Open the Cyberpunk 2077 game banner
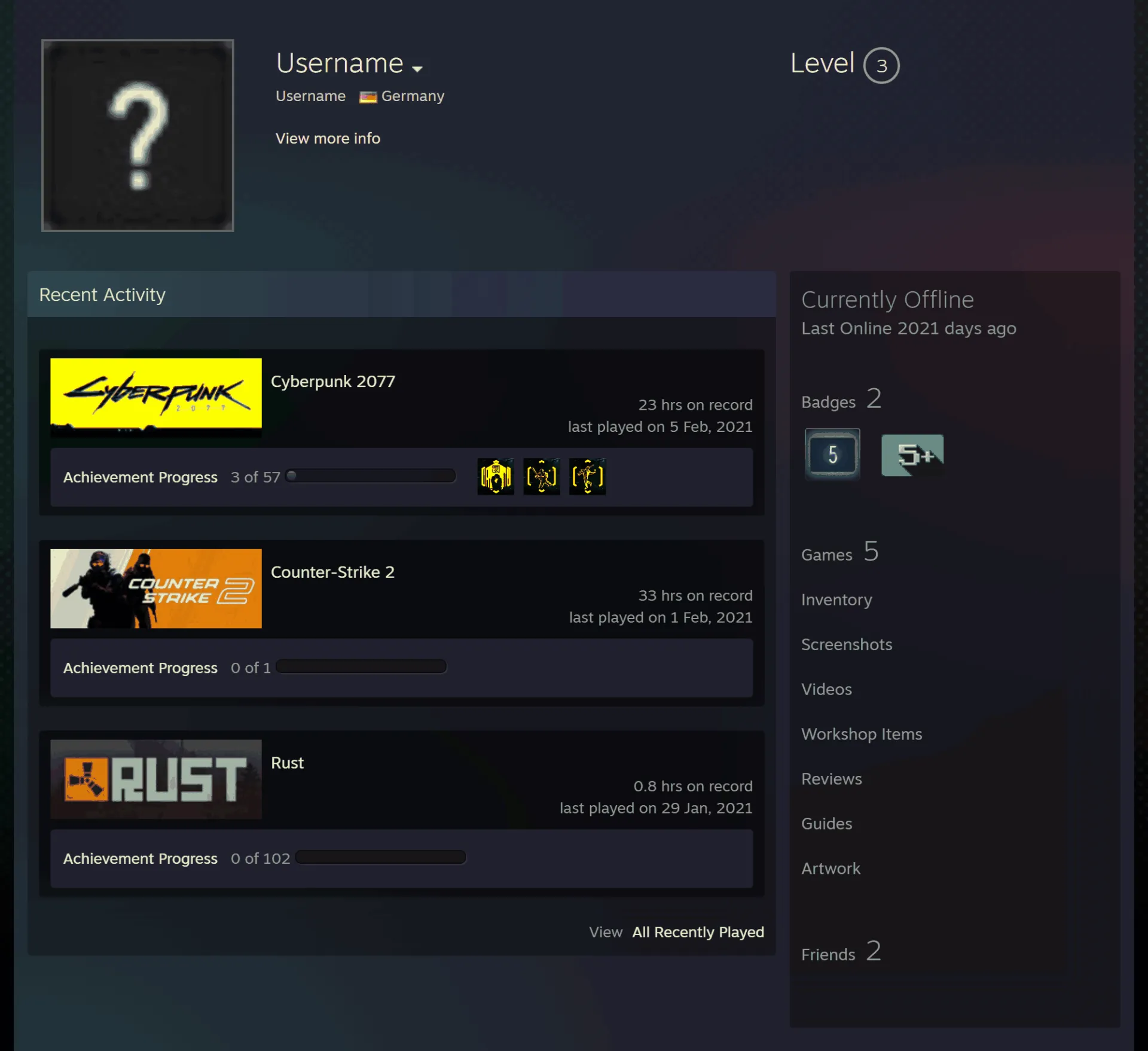The height and width of the screenshot is (1051, 1148). pyautogui.click(x=156, y=397)
